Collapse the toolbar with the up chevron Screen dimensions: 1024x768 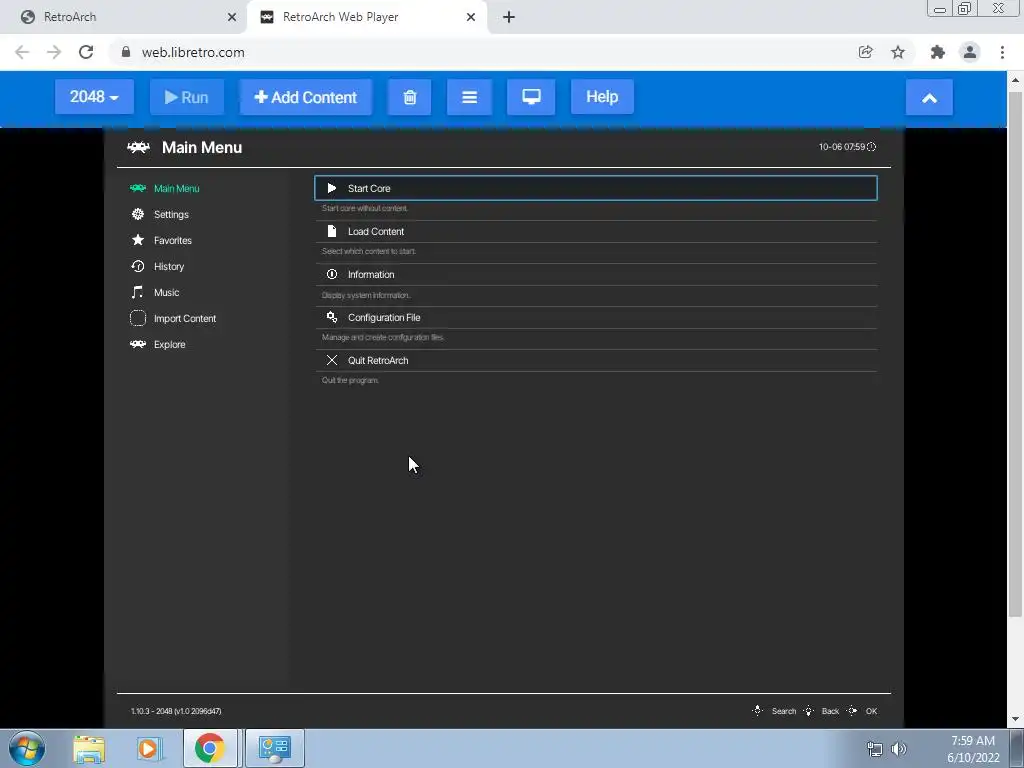coord(929,97)
